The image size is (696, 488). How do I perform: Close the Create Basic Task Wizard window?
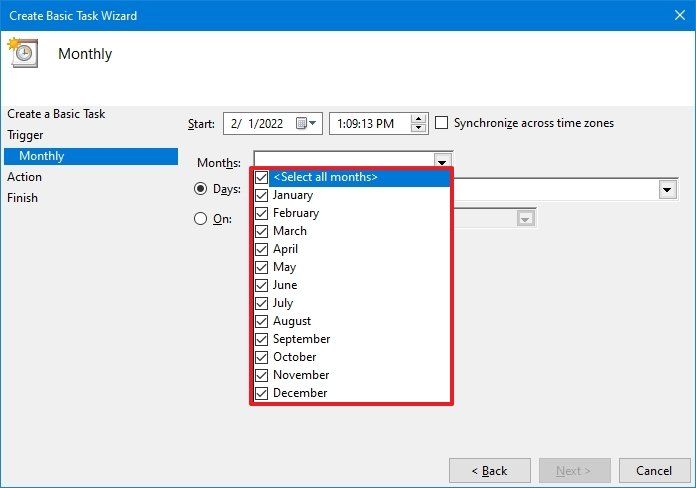click(x=680, y=15)
